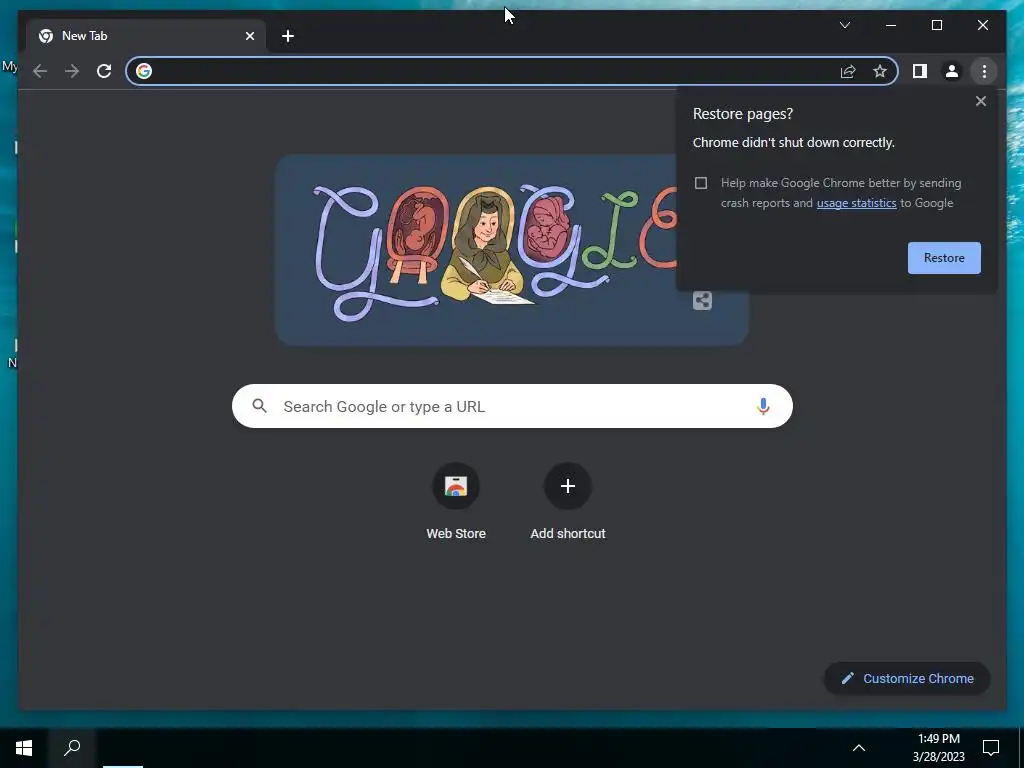Viewport: 1024px width, 768px height.
Task: Minimize the Chrome window
Action: click(x=891, y=25)
